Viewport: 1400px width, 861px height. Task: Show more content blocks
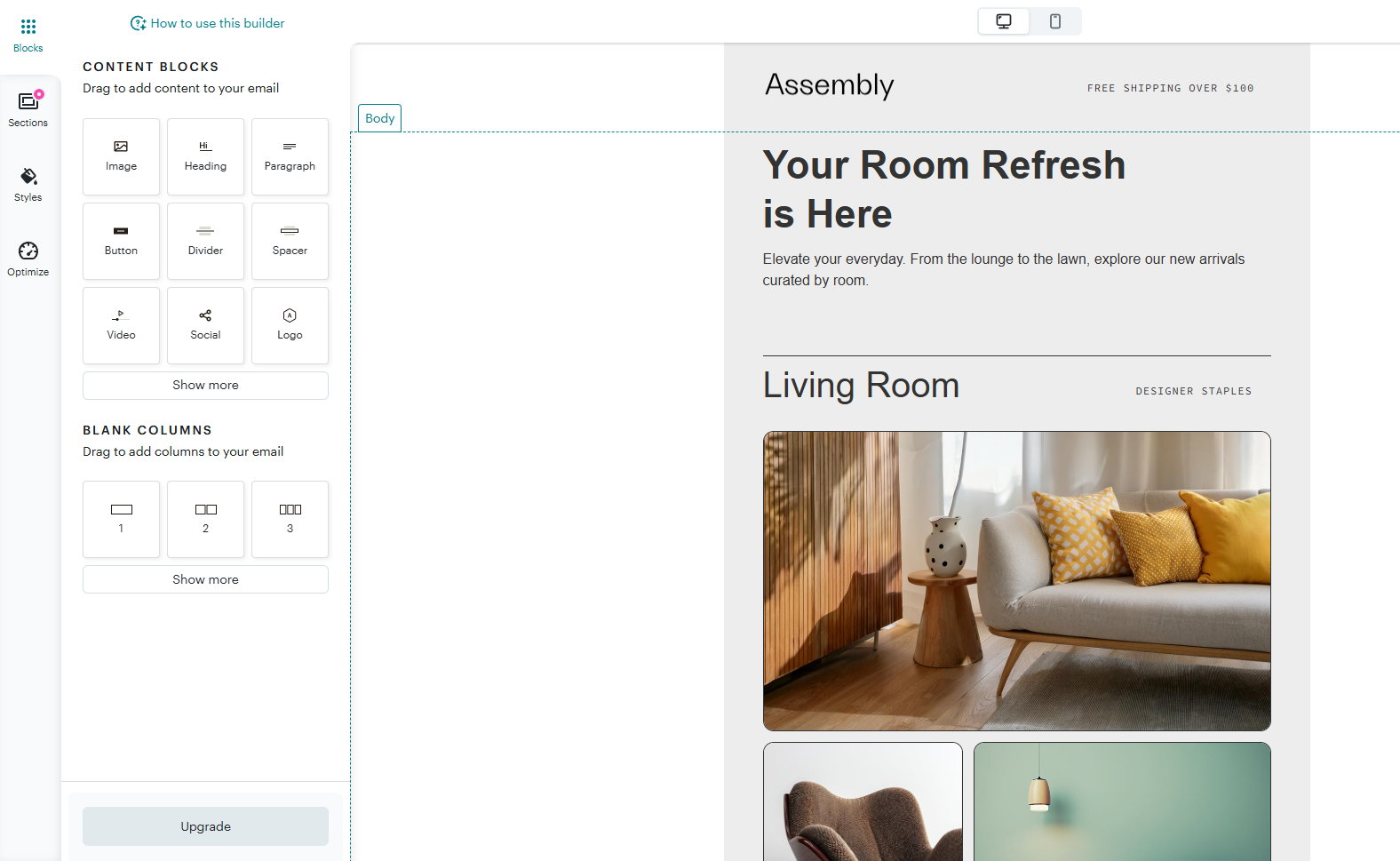point(205,386)
